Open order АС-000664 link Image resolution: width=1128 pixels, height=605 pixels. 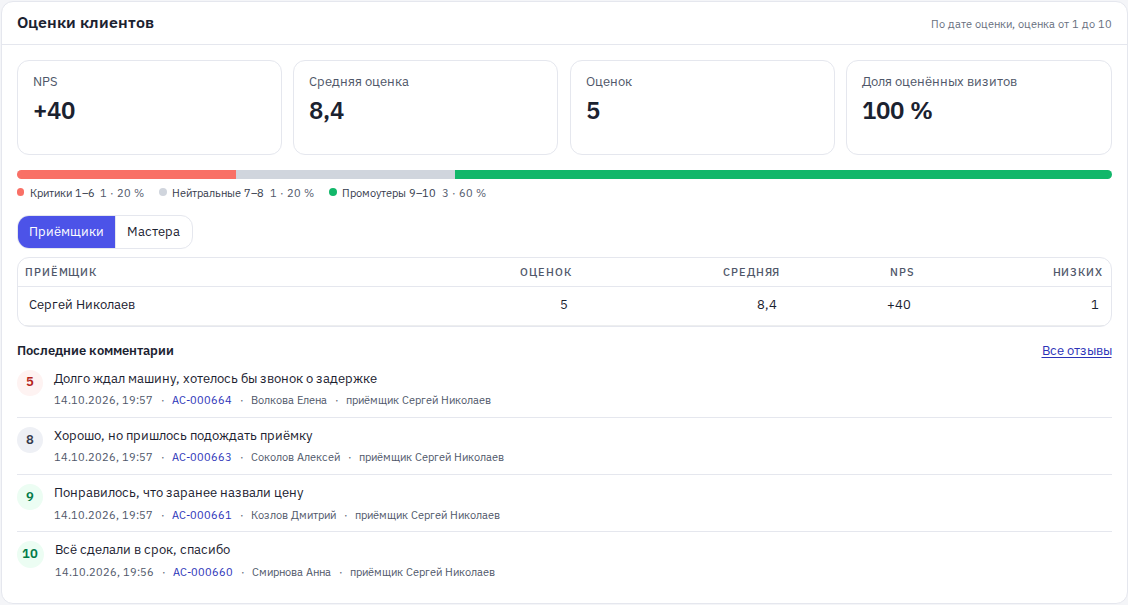click(201, 400)
